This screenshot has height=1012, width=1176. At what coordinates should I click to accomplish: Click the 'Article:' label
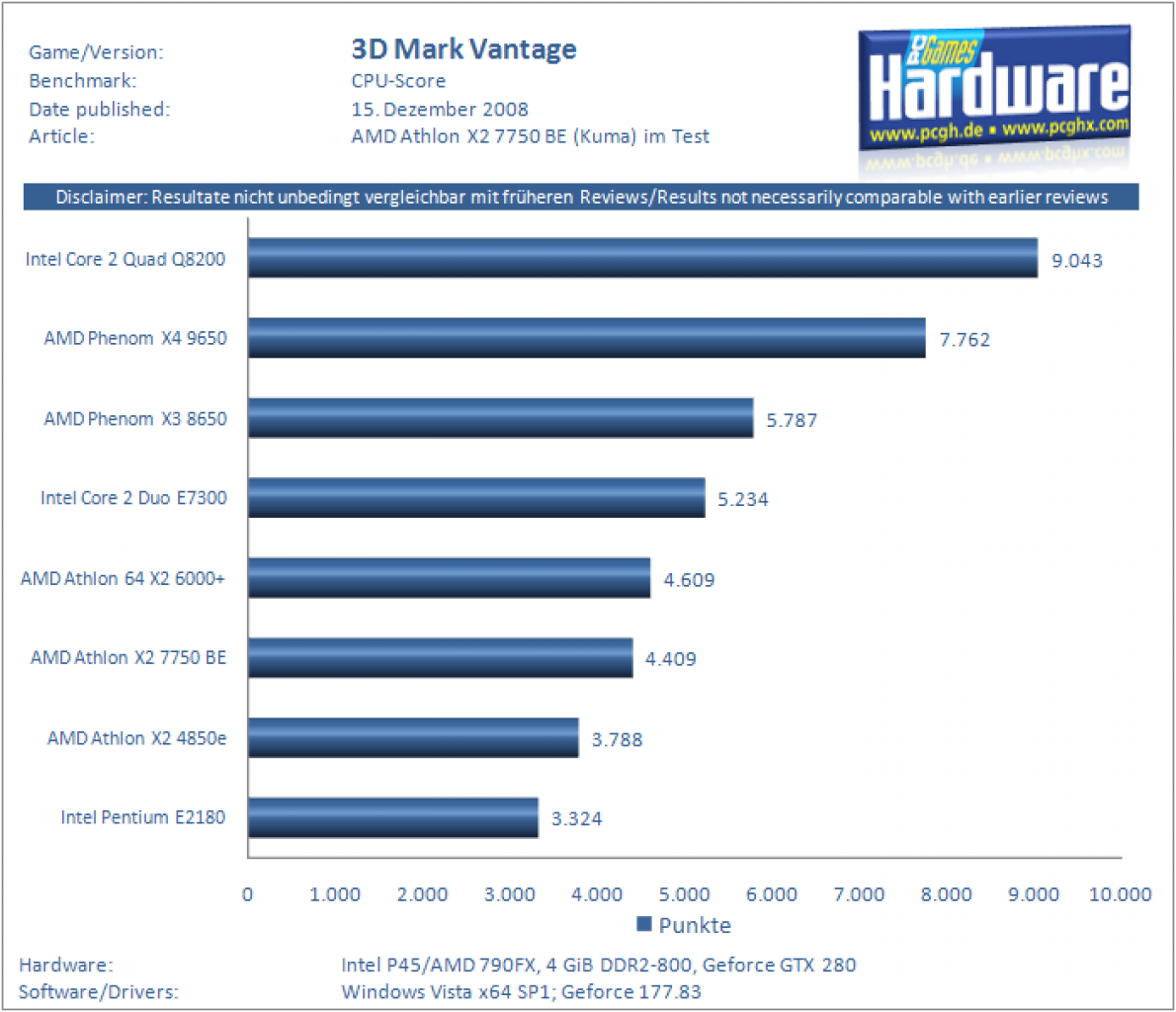[x=61, y=136]
